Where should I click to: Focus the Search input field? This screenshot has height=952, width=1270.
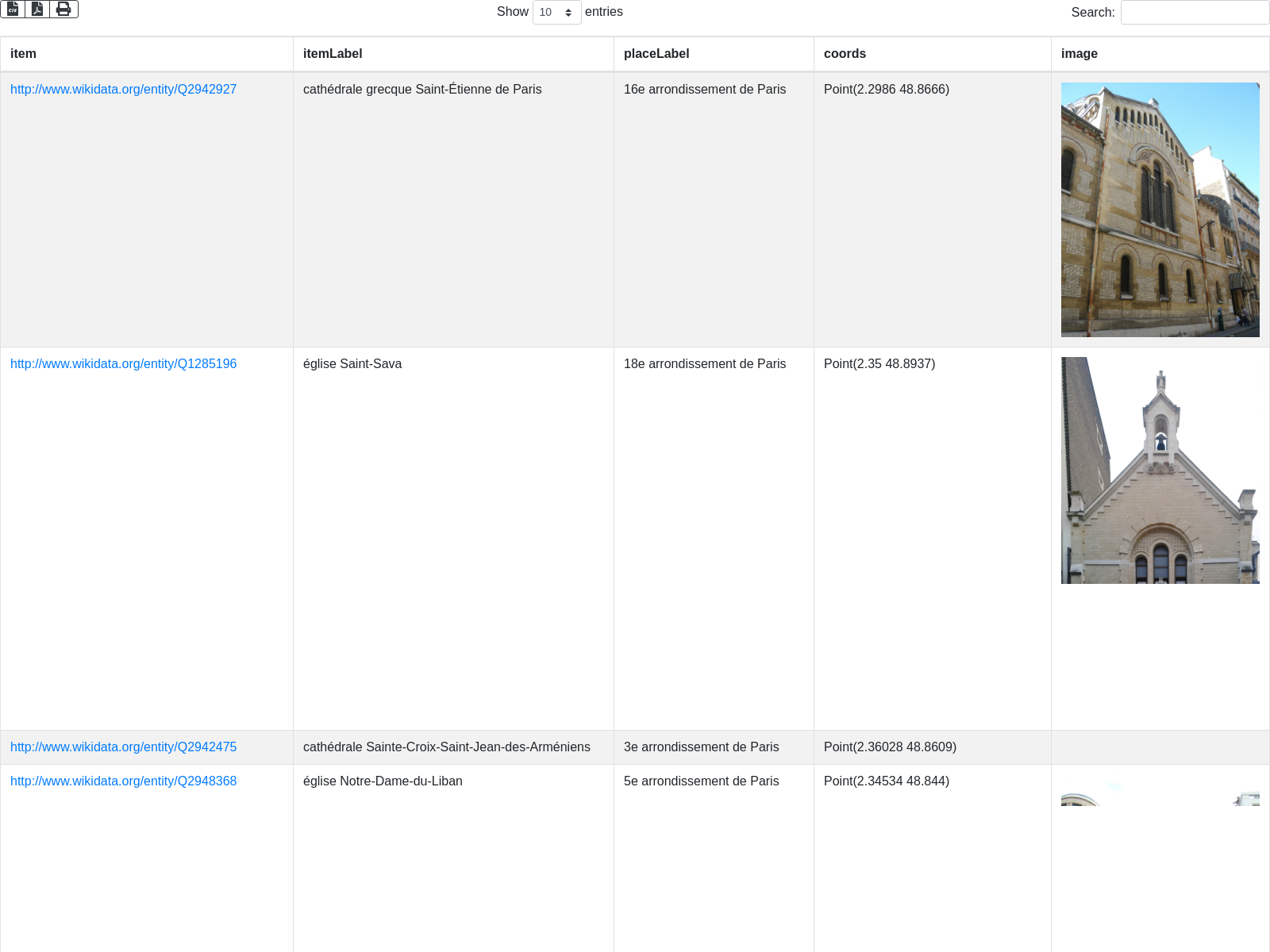pos(1194,13)
